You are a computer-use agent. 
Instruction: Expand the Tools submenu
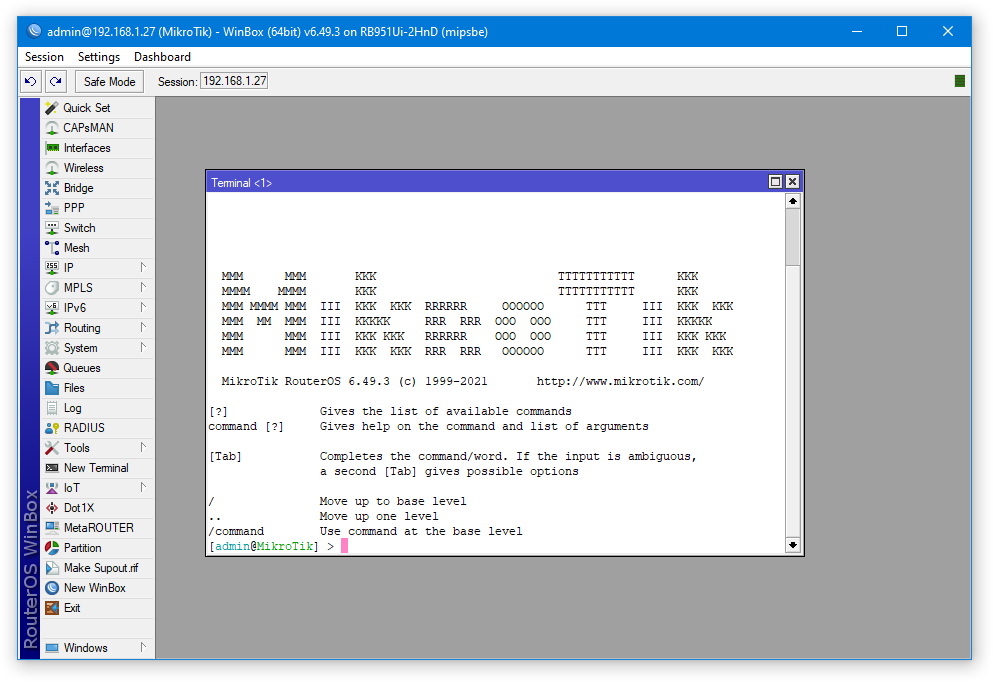(143, 447)
